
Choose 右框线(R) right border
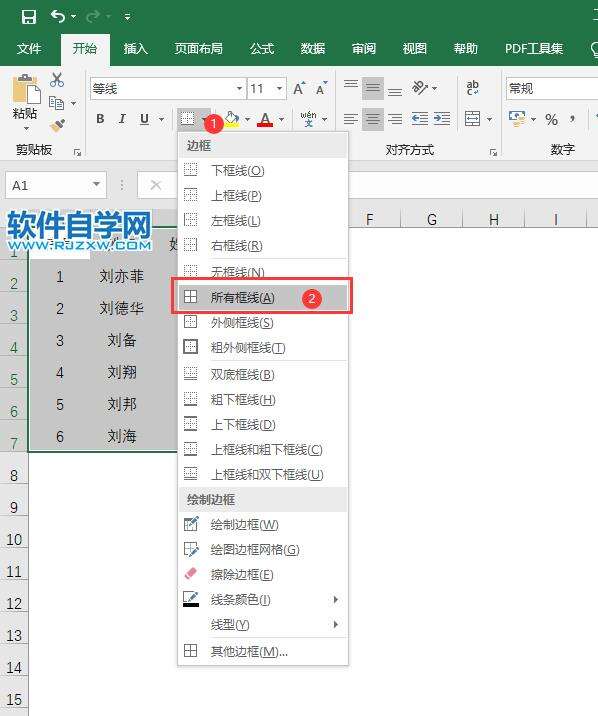coord(263,246)
